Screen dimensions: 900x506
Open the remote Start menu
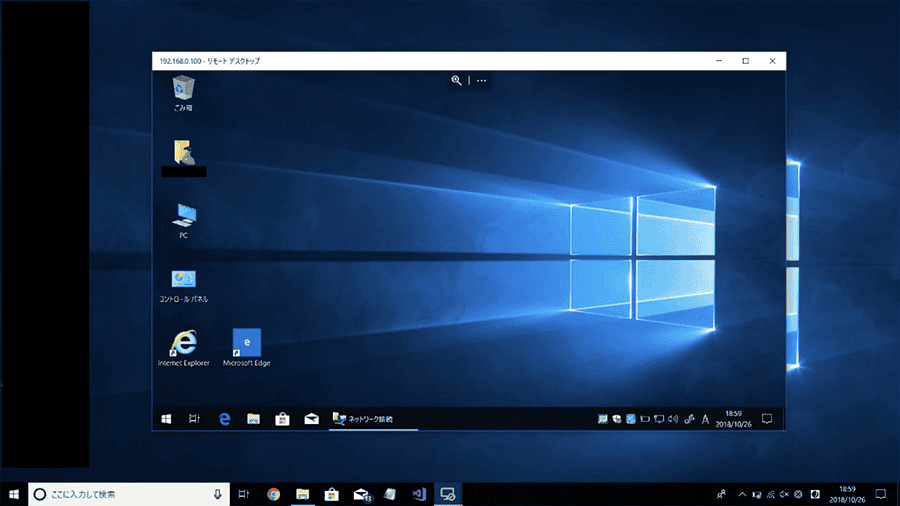point(166,419)
